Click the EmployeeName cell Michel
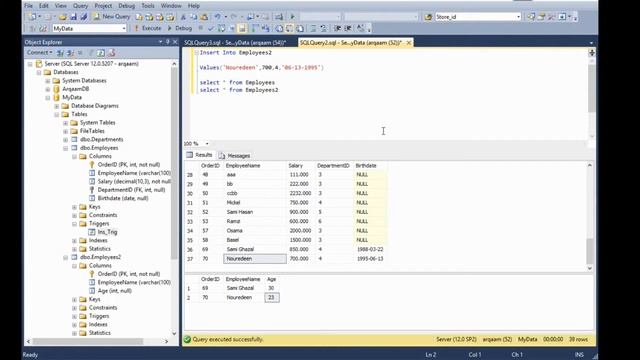 point(255,203)
